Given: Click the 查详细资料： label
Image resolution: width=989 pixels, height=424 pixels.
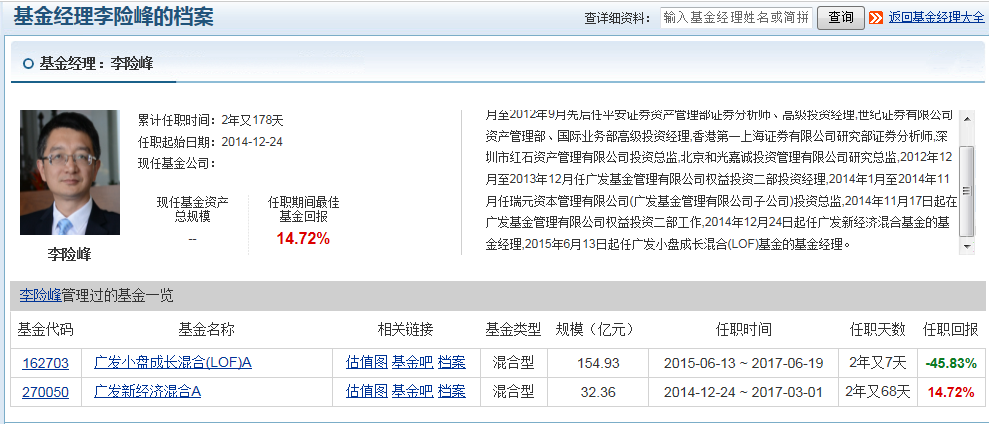Looking at the screenshot, I should click(x=617, y=18).
